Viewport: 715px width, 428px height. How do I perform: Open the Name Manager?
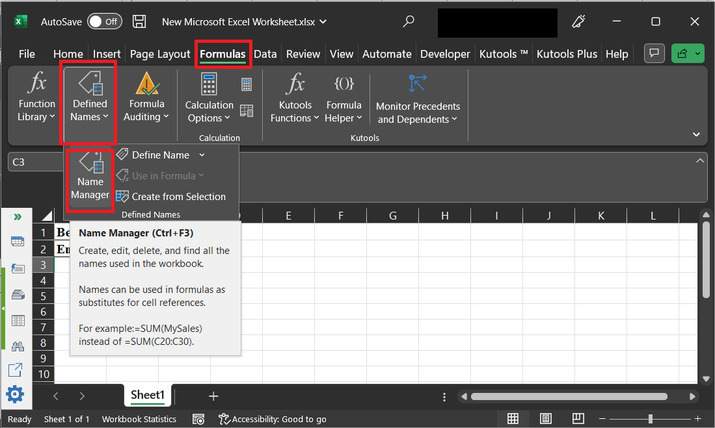pos(90,176)
